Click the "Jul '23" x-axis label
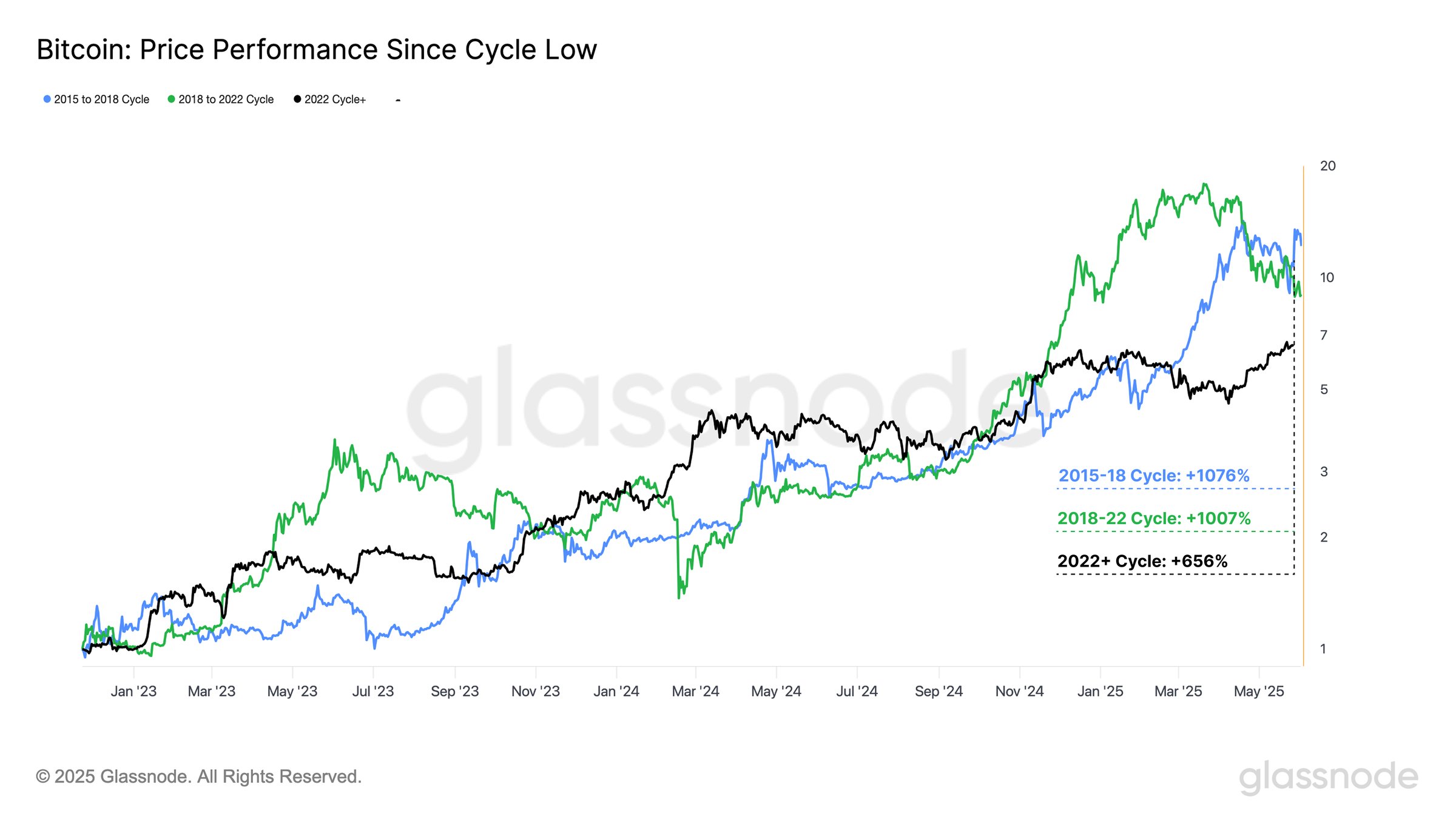The width and height of the screenshot is (1456, 819). click(373, 692)
